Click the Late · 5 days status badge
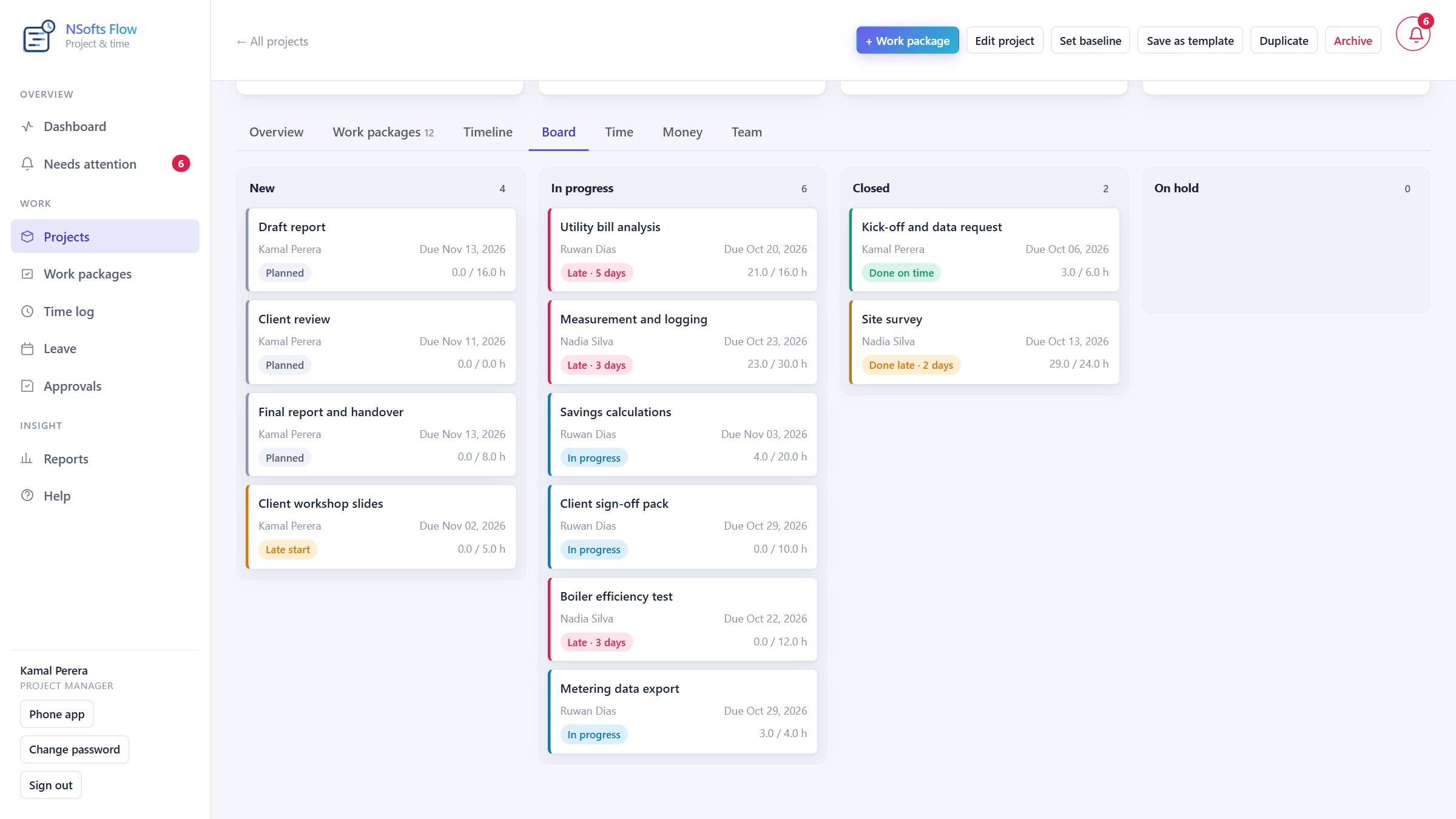The image size is (1456, 819). 596,273
